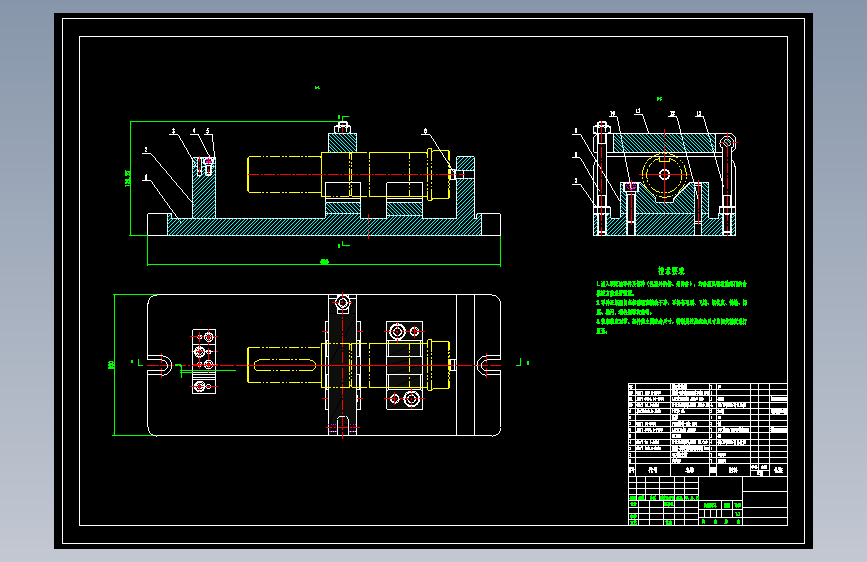This screenshot has width=867, height=562.
Task: Select balloon number 3 on front section view
Action: click(x=173, y=132)
